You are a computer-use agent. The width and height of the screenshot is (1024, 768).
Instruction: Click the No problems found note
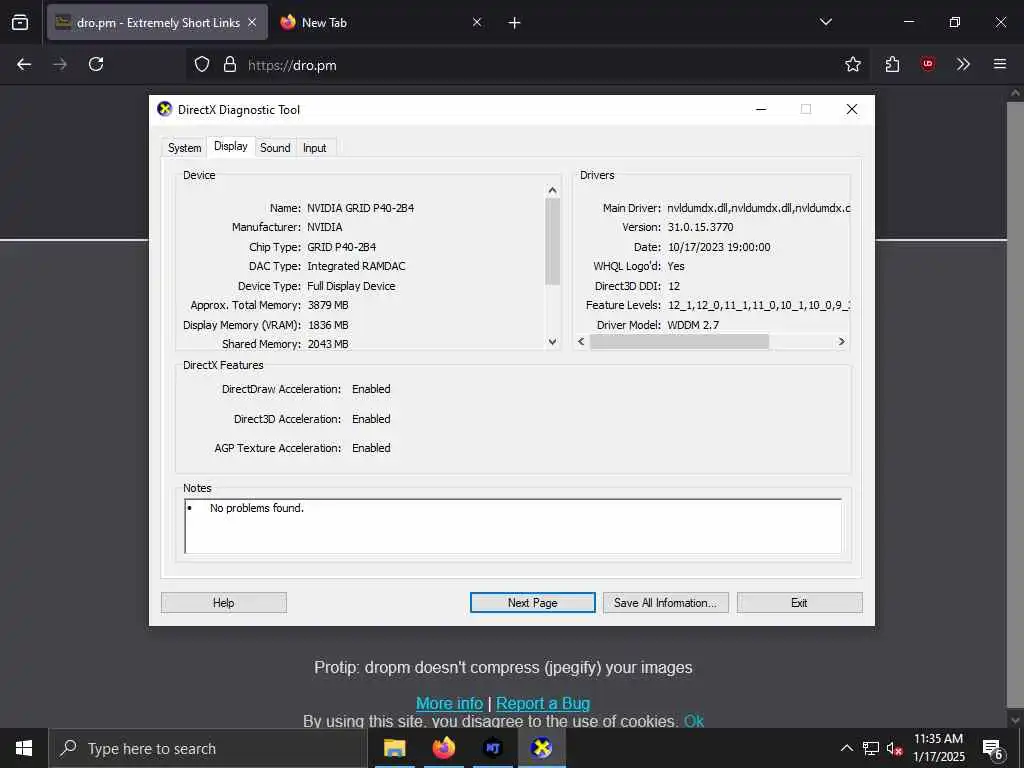[x=257, y=508]
